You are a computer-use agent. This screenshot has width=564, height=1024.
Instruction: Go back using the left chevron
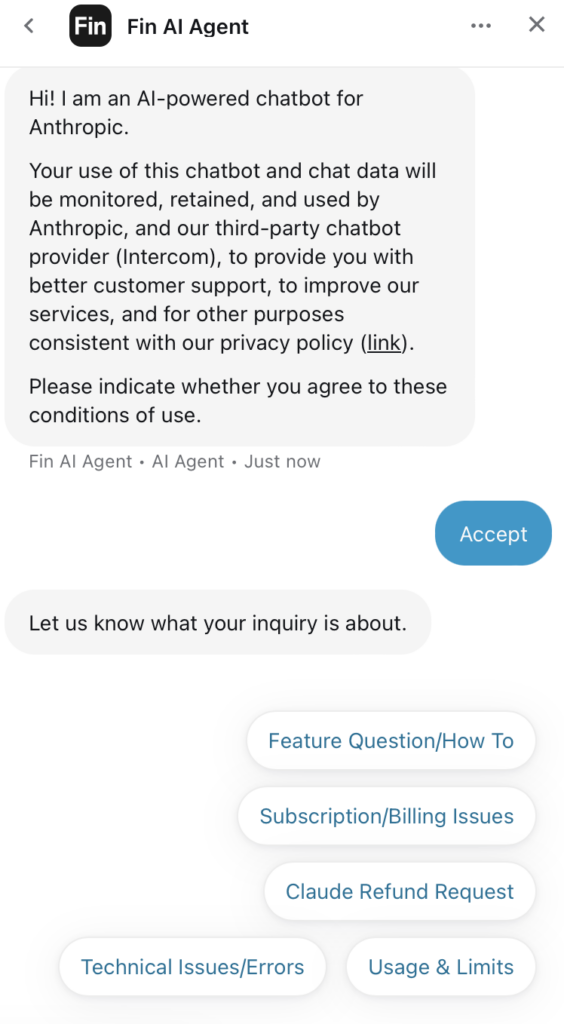(28, 26)
